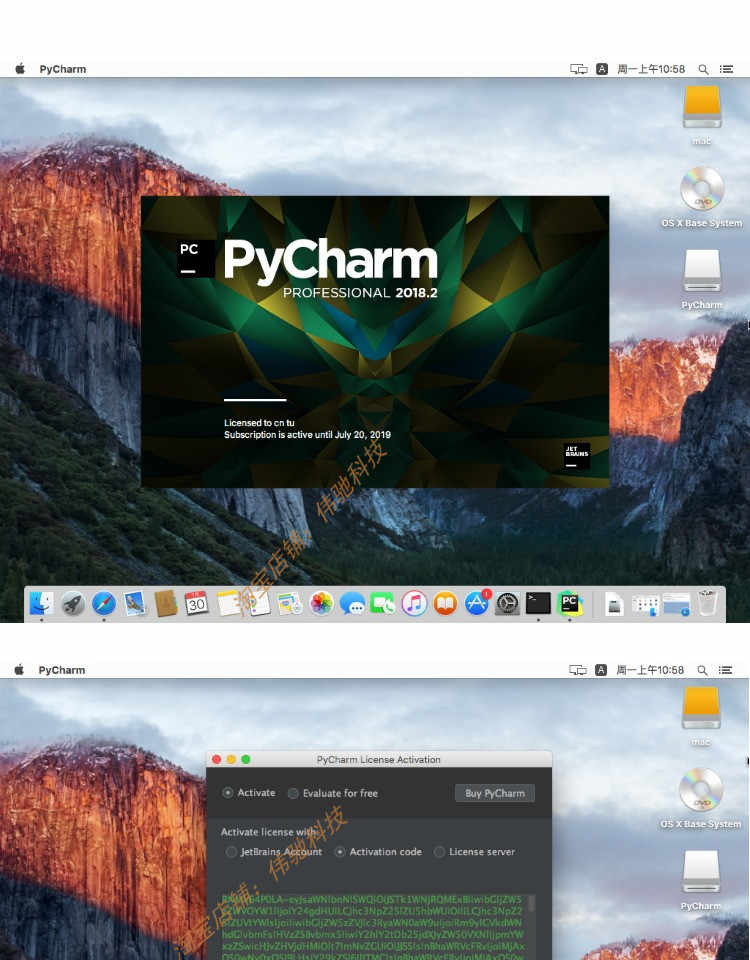This screenshot has height=960, width=750.
Task: Open Calendar icon showing 30
Action: click(197, 604)
